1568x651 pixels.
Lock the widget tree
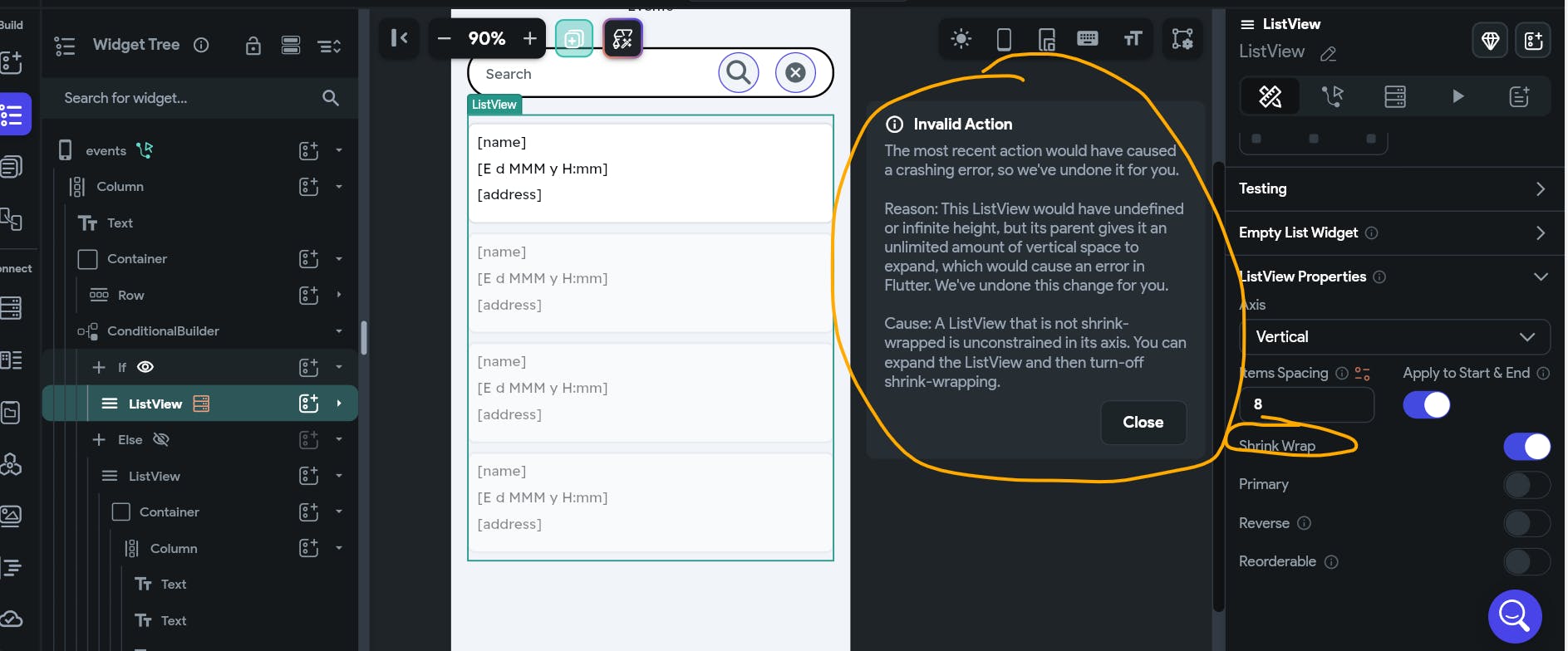[x=253, y=46]
